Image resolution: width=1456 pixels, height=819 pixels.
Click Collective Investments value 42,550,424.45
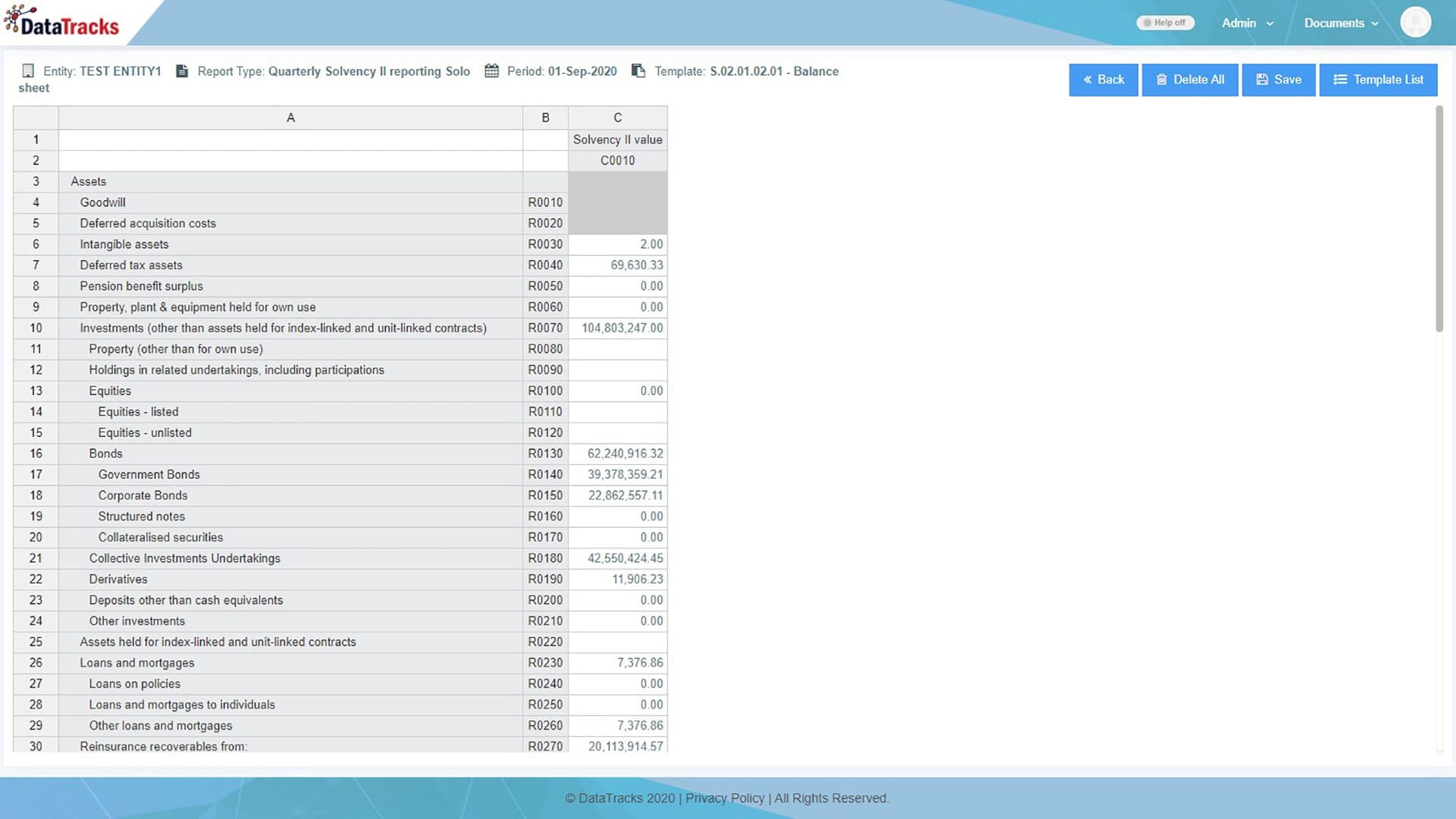coord(618,558)
